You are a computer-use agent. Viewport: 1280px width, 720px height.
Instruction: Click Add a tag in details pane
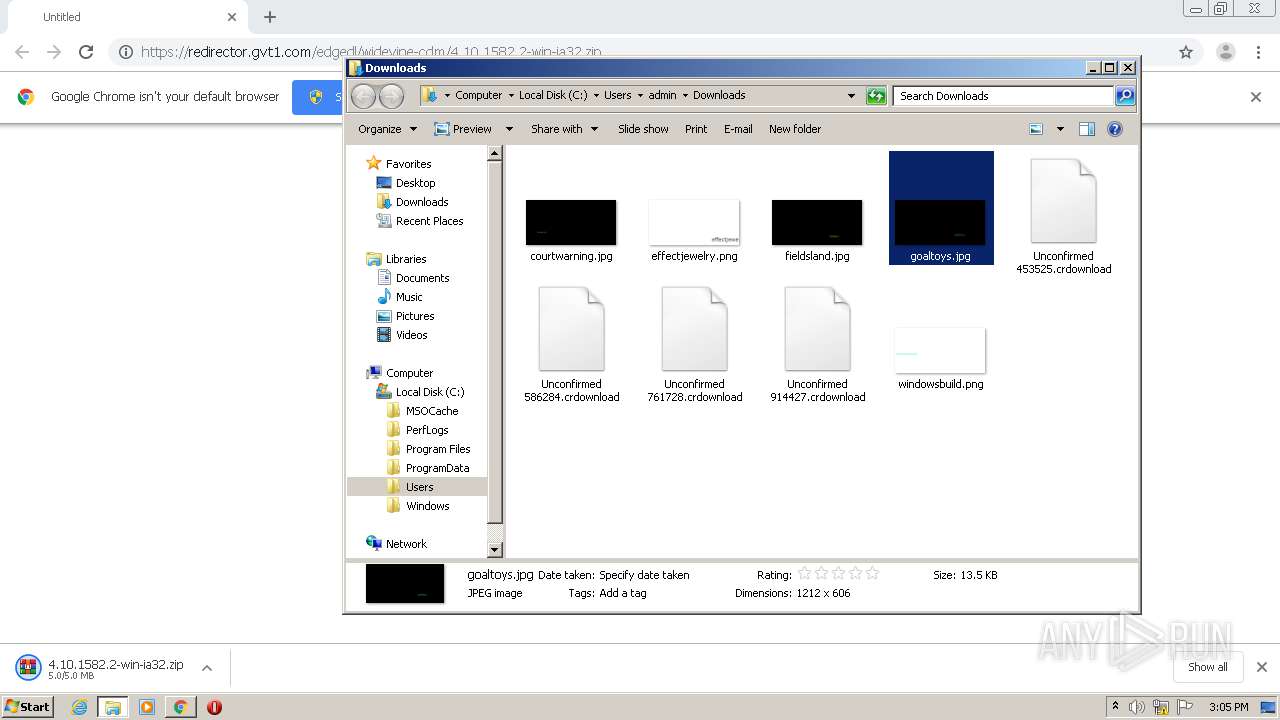[622, 593]
